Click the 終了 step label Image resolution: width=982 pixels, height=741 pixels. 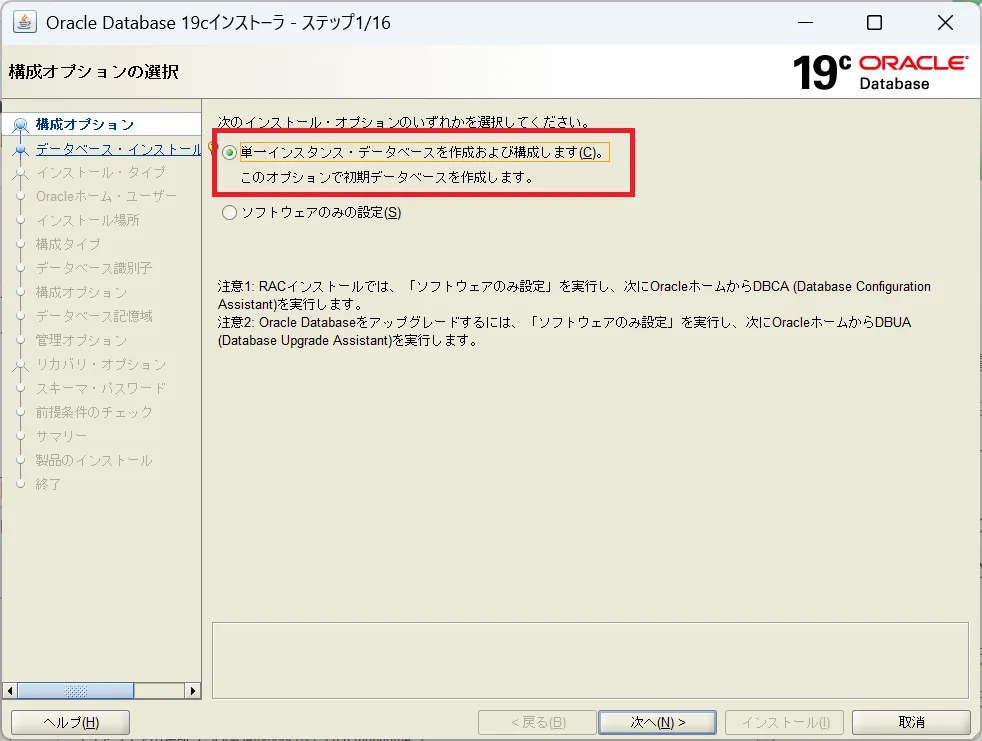click(x=48, y=484)
